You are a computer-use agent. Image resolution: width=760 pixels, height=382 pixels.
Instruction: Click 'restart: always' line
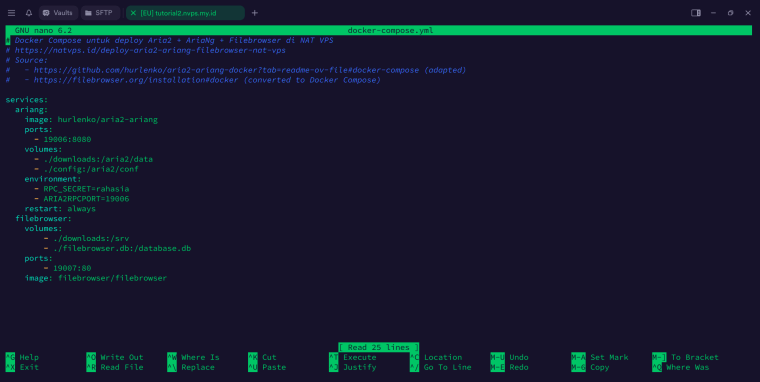click(60, 209)
